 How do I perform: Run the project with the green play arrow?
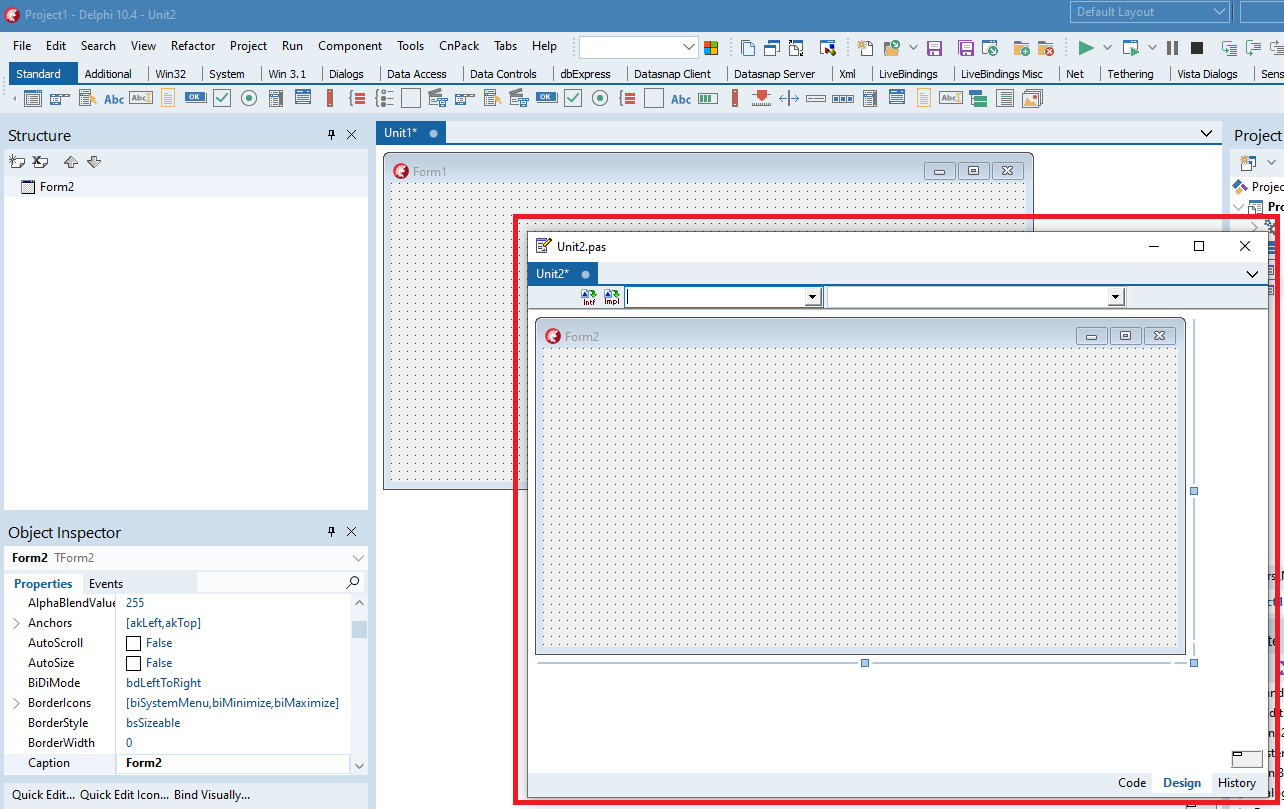tap(1087, 47)
